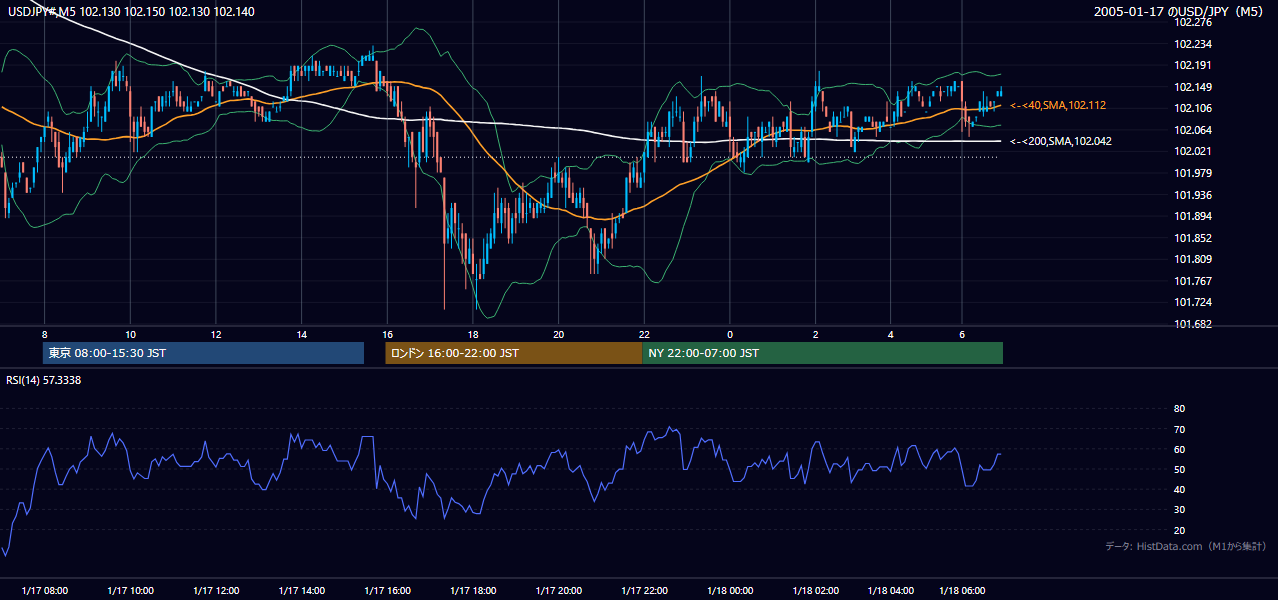
Task: Select the 東京 08:00-15:30 JST session bar
Action: 203,353
